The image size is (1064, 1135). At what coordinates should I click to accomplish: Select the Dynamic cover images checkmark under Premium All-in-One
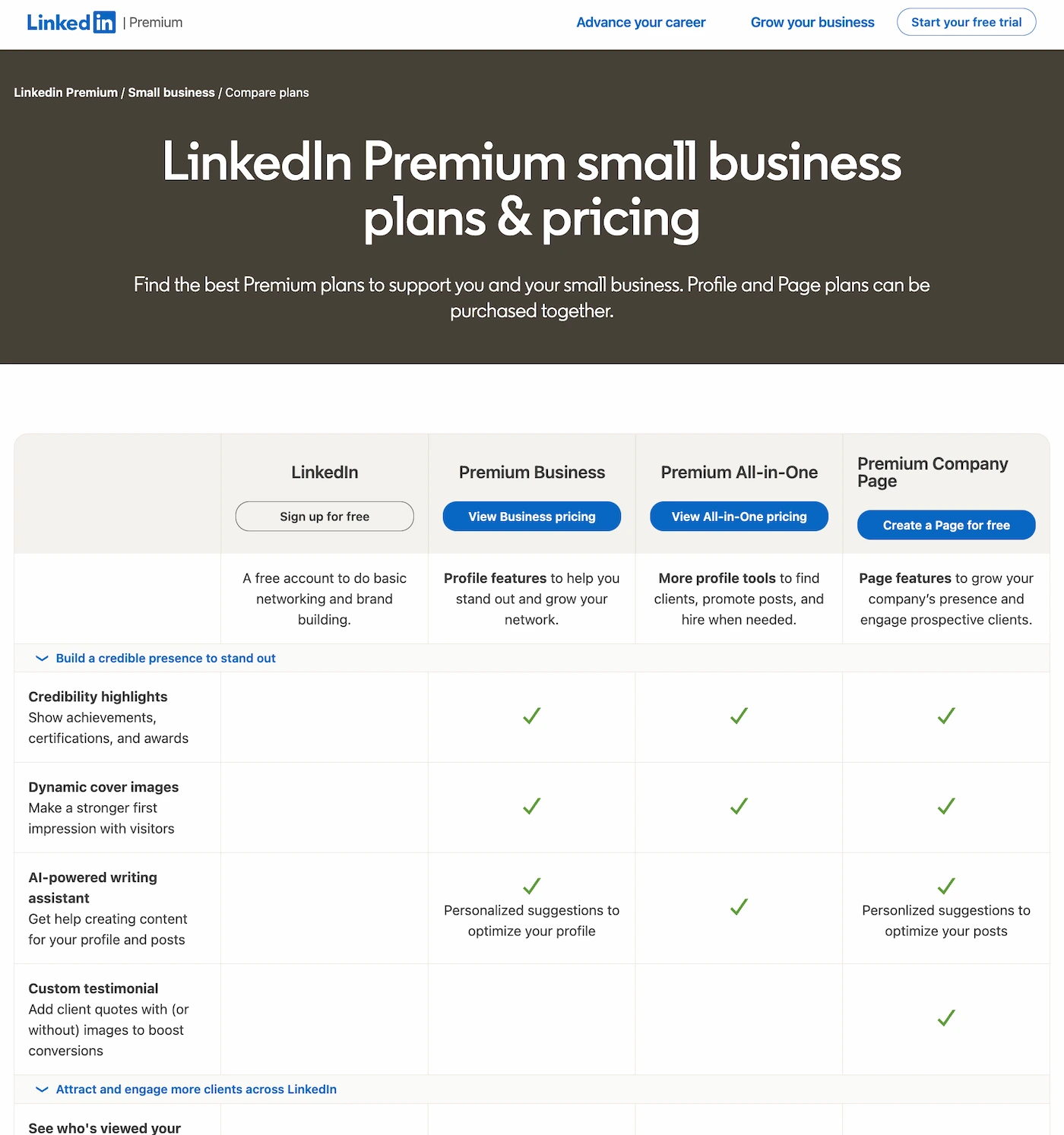coord(738,806)
